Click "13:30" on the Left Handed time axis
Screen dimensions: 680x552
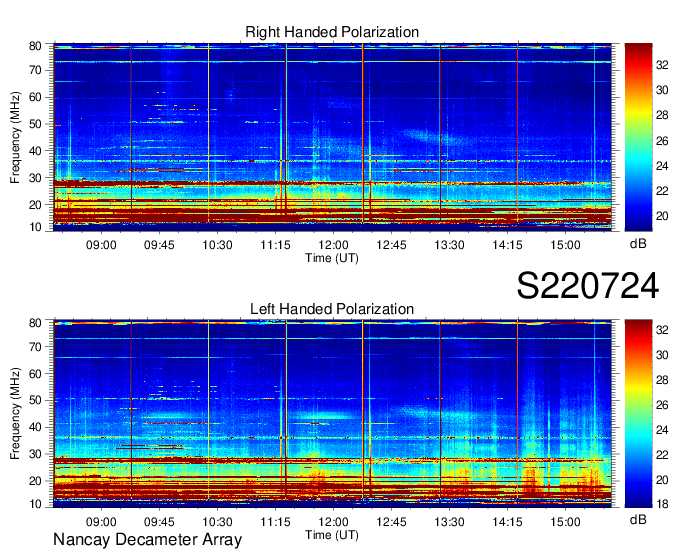pos(449,522)
